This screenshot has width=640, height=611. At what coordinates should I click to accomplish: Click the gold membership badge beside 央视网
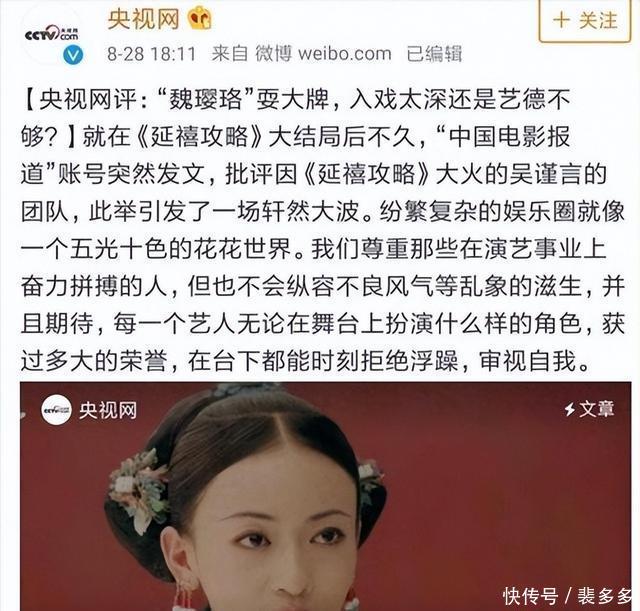point(200,18)
